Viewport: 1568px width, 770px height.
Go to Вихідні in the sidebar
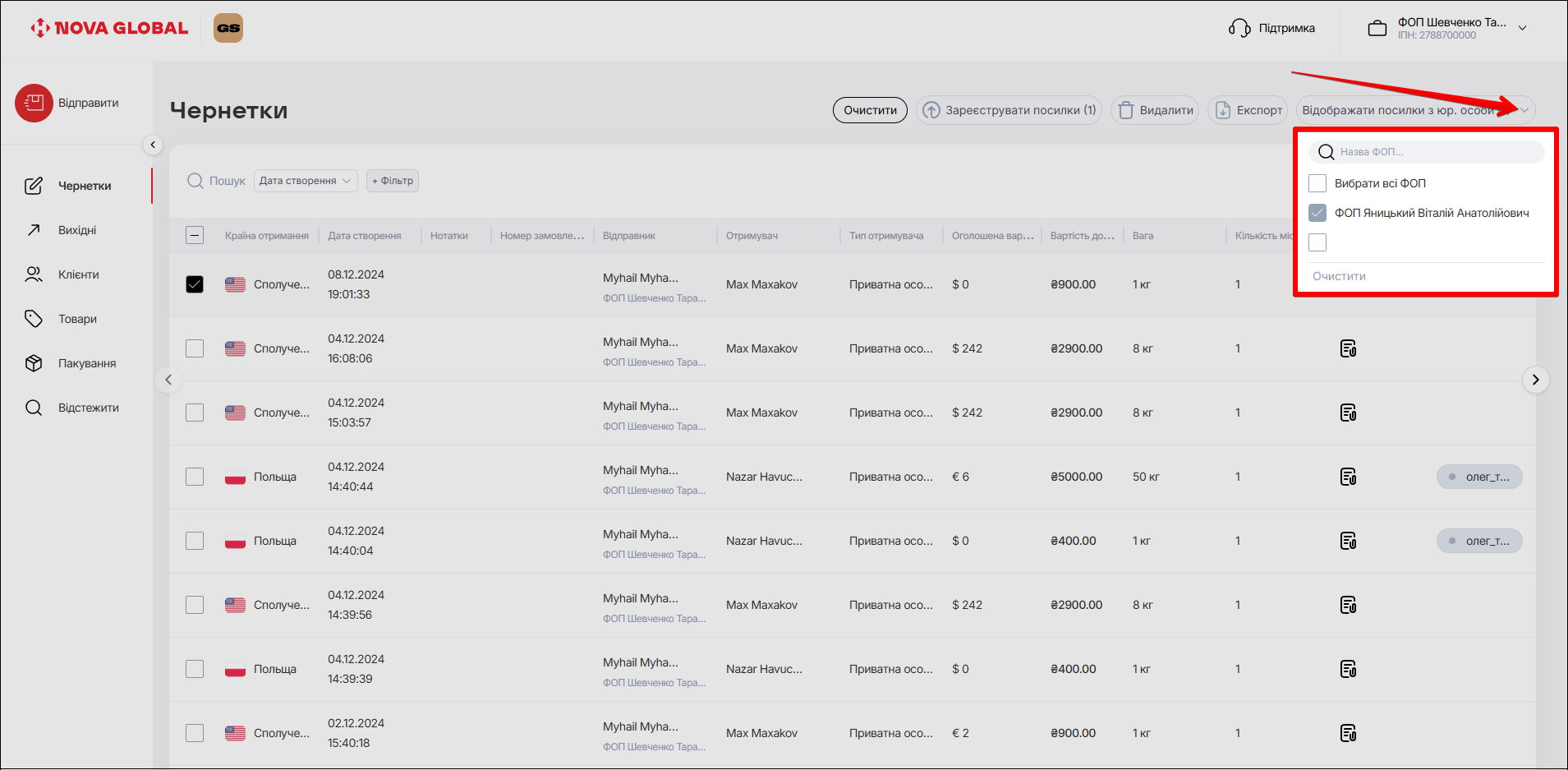tap(77, 230)
